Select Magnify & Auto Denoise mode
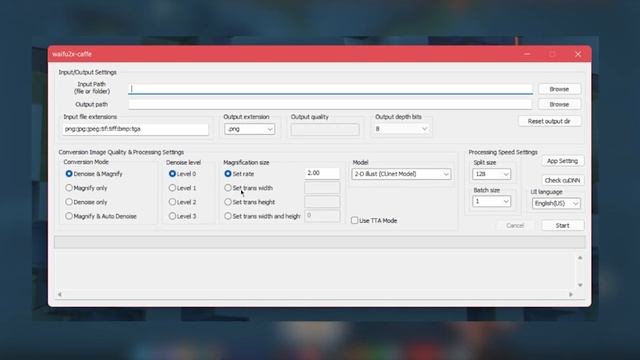The height and width of the screenshot is (360, 640). coord(101,216)
